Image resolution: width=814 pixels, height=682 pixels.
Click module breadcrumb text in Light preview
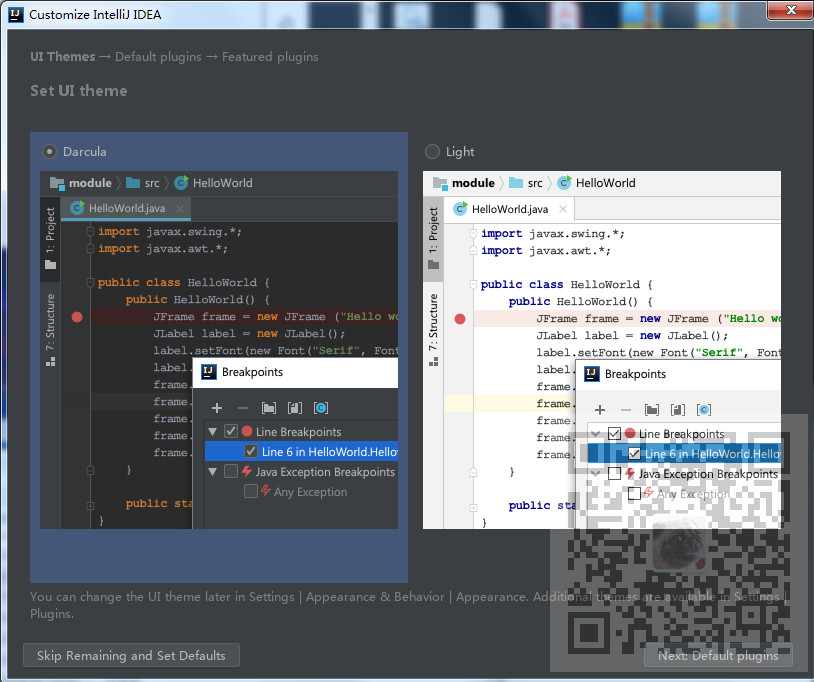[x=473, y=183]
